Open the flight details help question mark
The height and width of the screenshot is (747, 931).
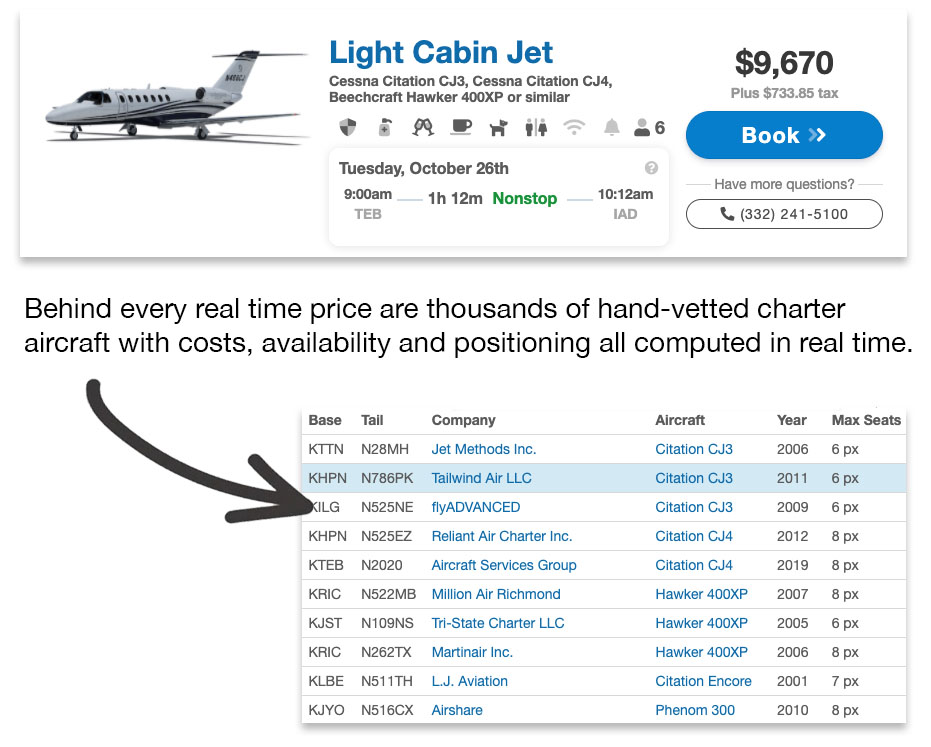pyautogui.click(x=651, y=168)
